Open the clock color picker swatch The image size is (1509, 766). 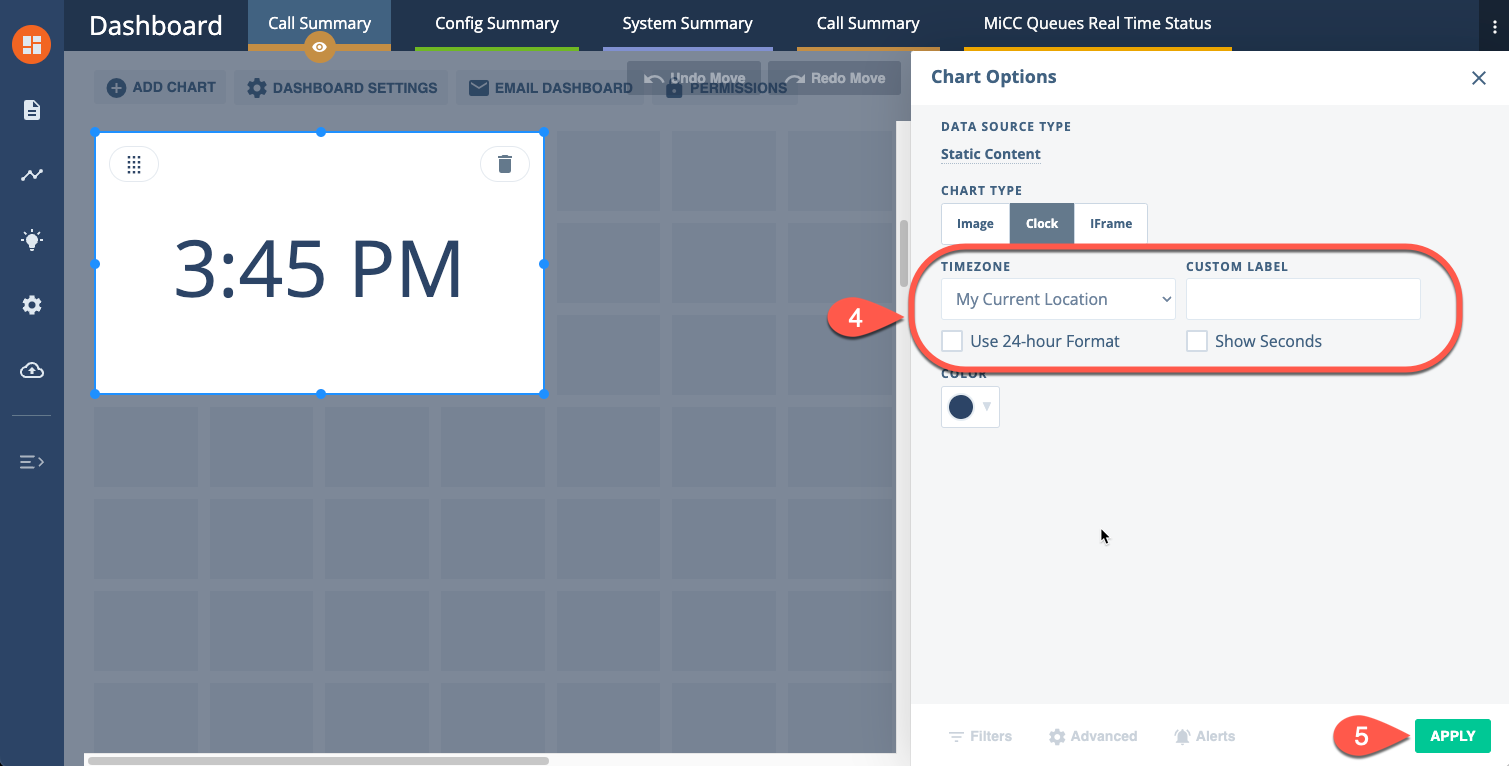coord(970,407)
